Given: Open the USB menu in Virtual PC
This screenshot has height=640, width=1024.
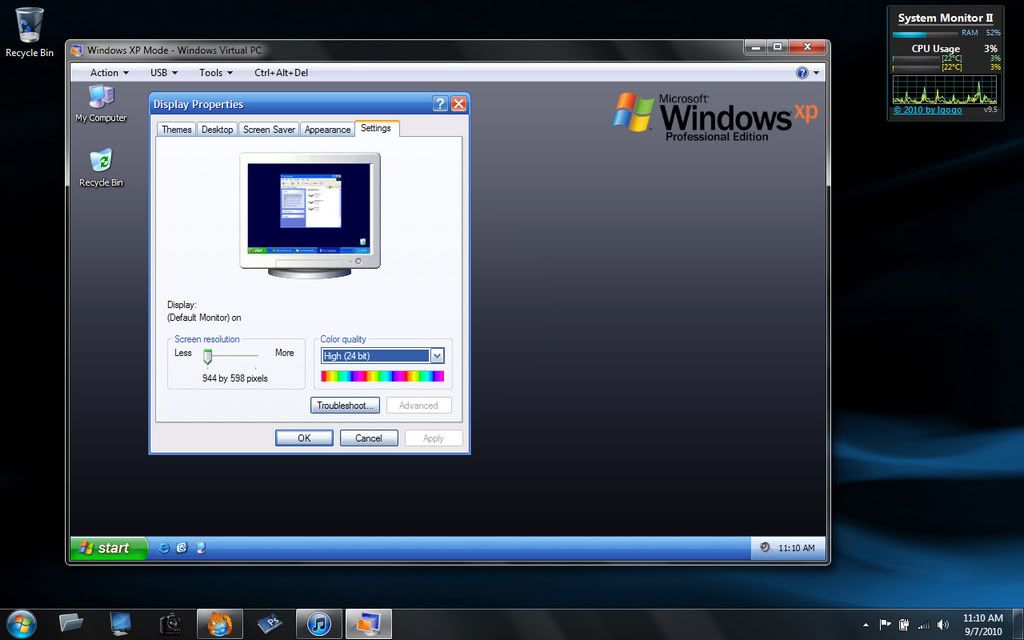Looking at the screenshot, I should (x=163, y=72).
